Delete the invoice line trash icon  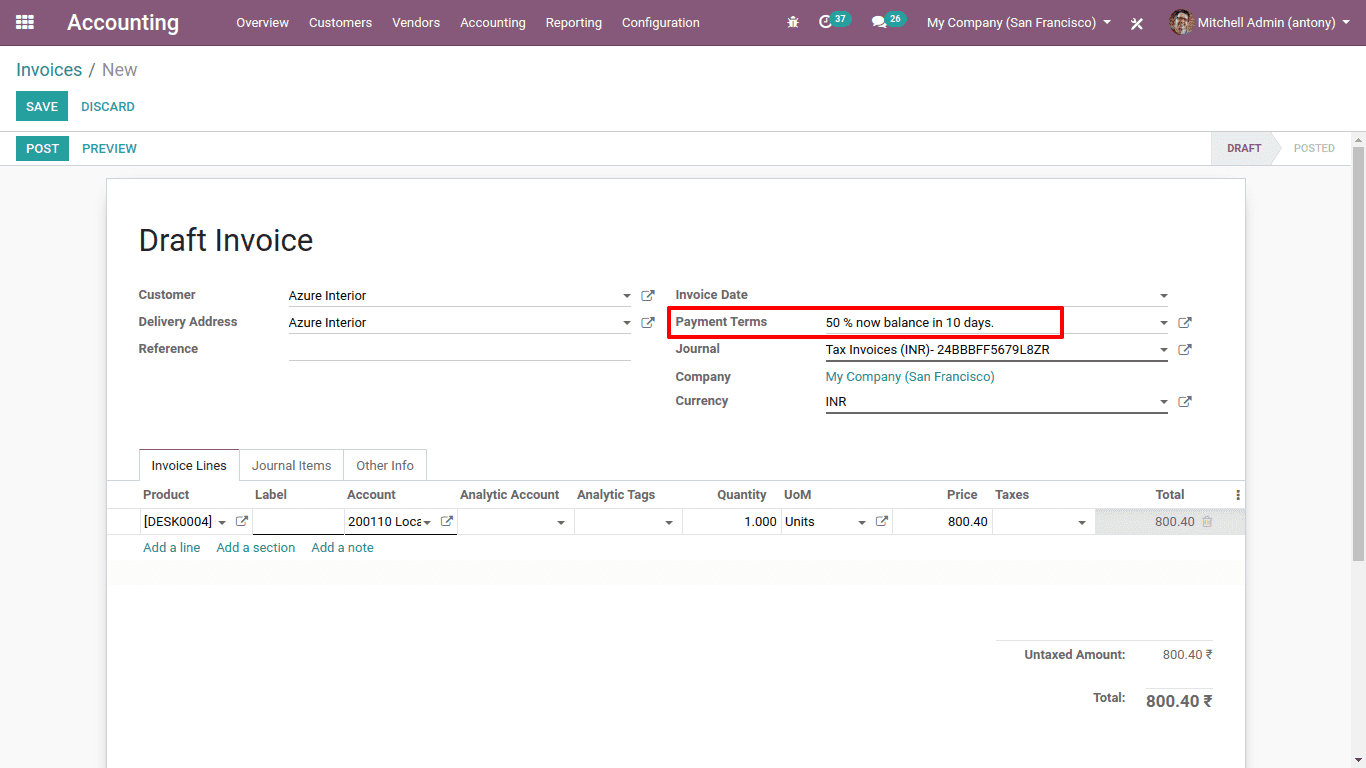(x=1207, y=522)
